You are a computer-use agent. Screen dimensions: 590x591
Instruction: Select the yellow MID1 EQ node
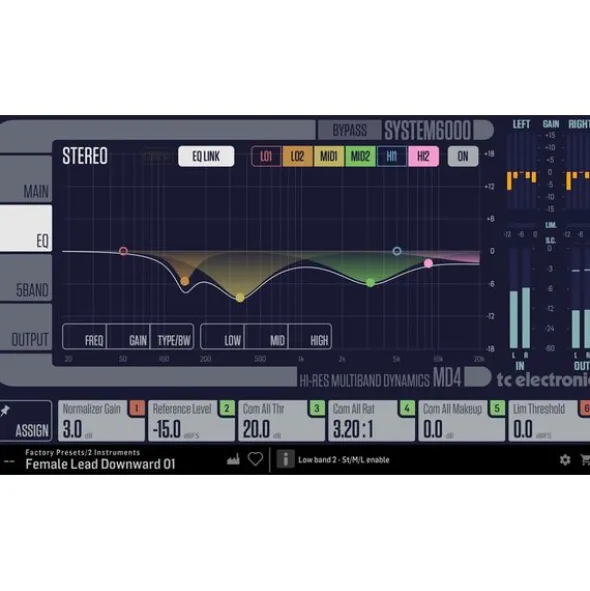[240, 298]
